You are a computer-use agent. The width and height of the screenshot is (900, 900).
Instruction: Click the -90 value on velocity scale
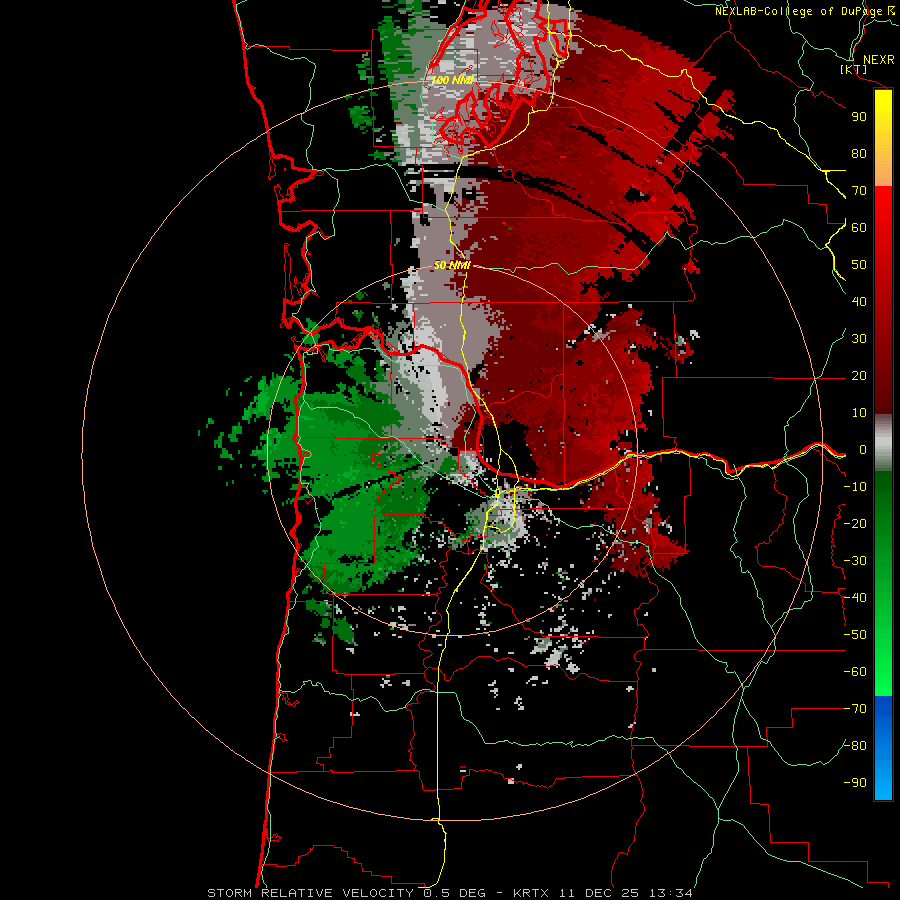pos(855,783)
